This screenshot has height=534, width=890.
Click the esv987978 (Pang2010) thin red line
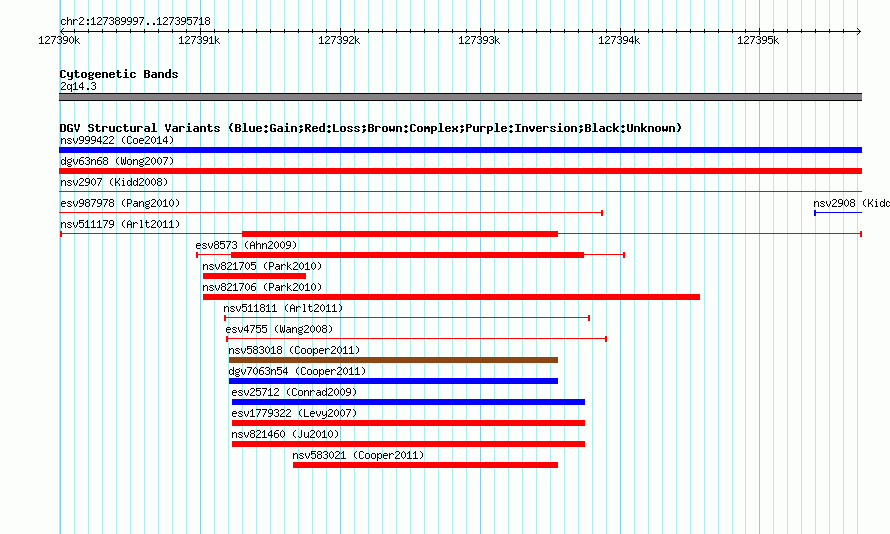331,213
